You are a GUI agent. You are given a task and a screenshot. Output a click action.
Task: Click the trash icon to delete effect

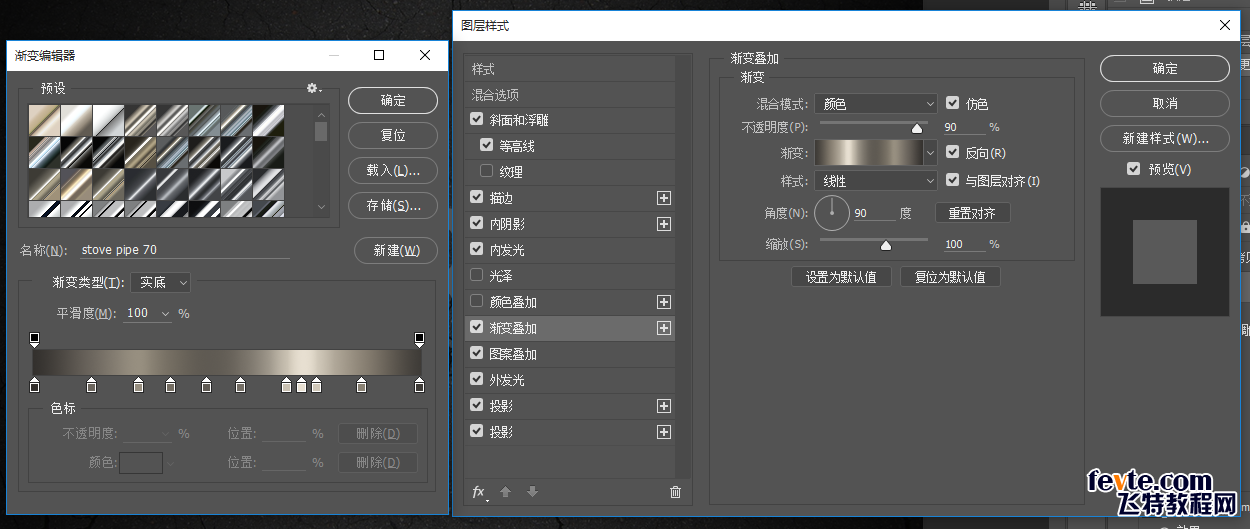[x=675, y=492]
